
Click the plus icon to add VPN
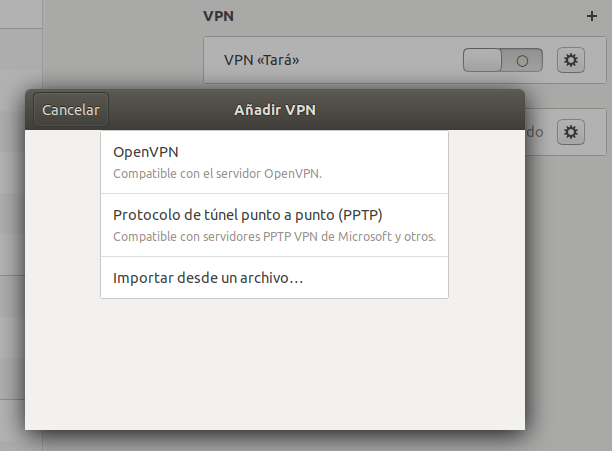[590, 17]
